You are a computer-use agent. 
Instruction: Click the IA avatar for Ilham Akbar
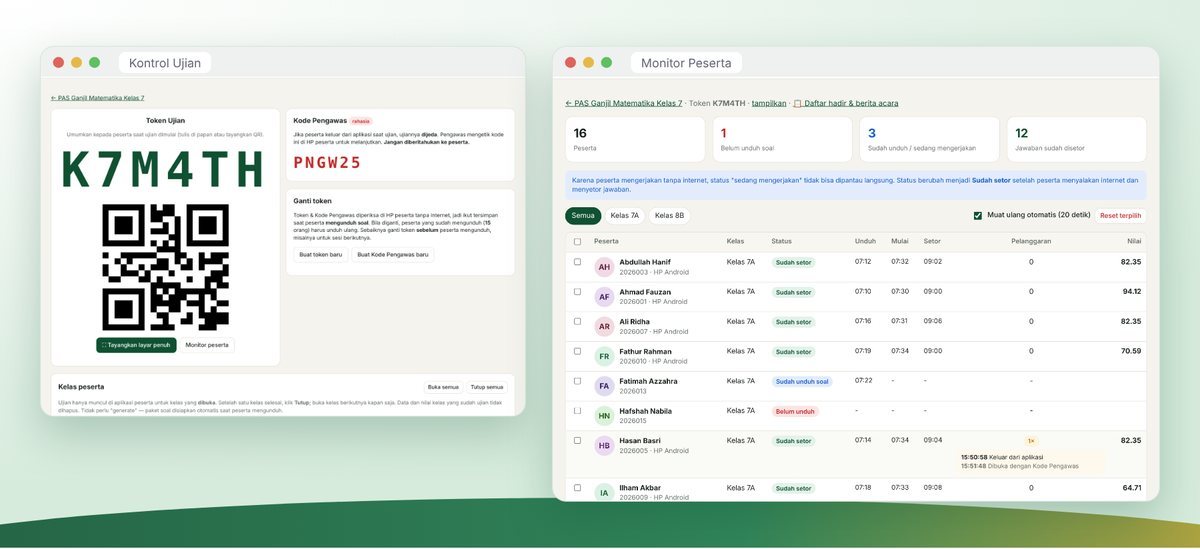(x=604, y=493)
